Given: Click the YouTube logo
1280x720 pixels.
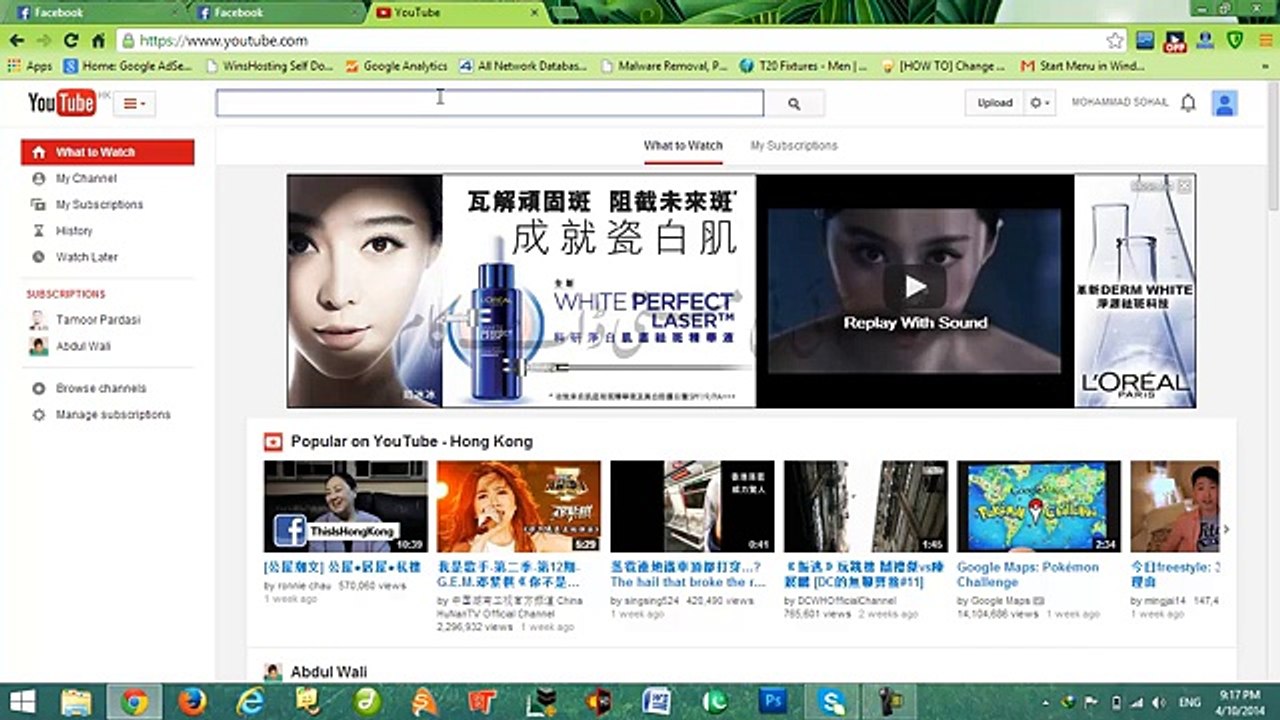Looking at the screenshot, I should coord(62,103).
